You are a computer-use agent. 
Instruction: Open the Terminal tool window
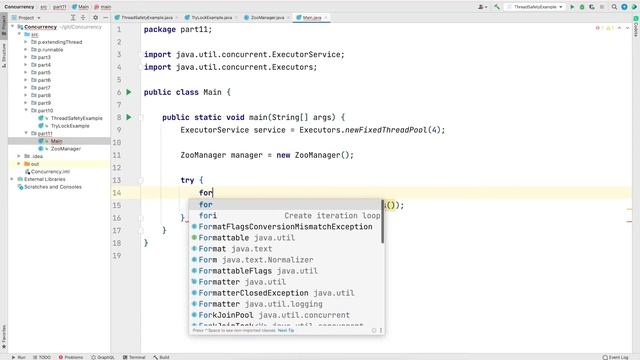coord(134,357)
